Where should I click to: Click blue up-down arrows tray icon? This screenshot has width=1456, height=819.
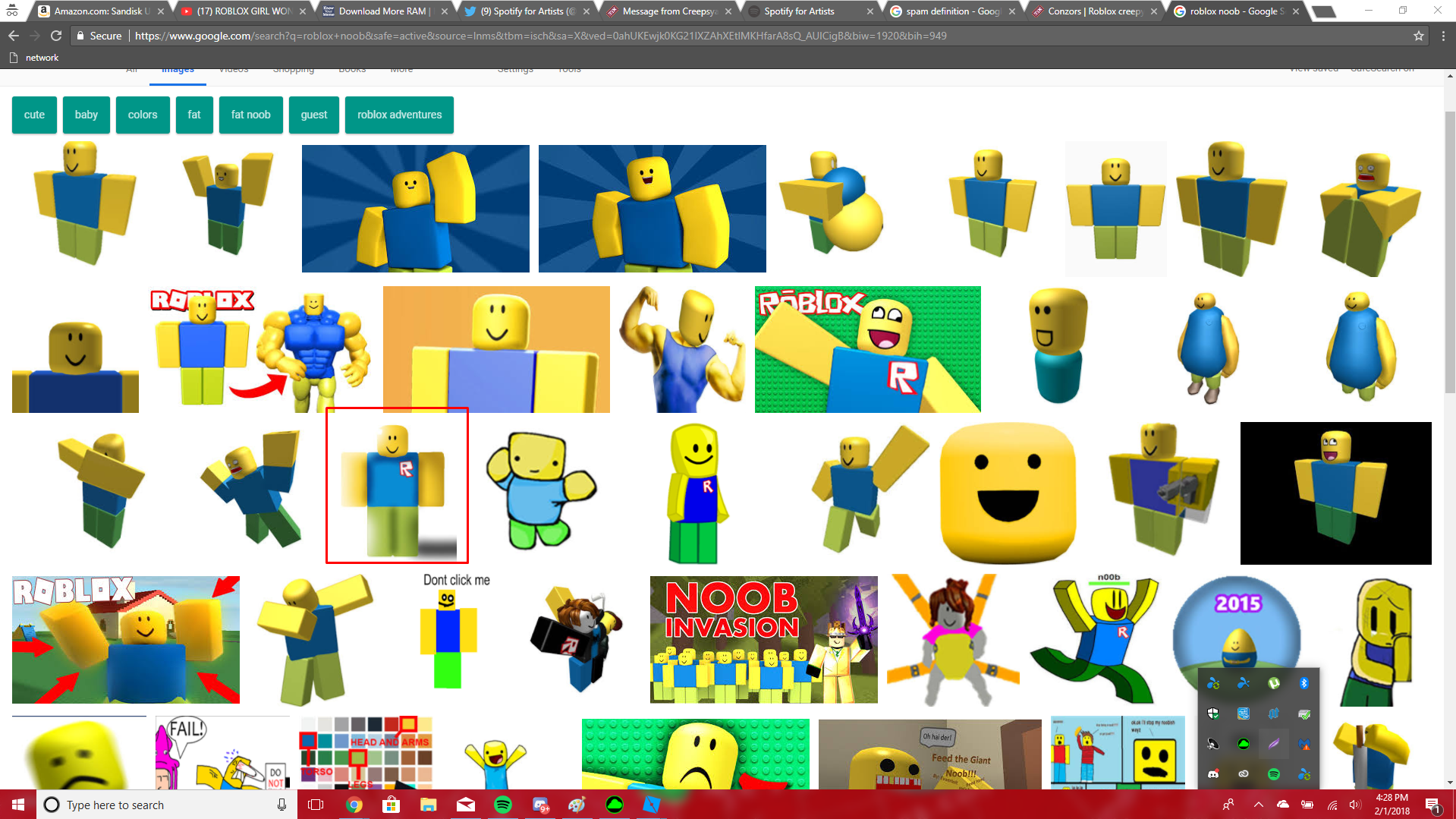(x=1274, y=713)
